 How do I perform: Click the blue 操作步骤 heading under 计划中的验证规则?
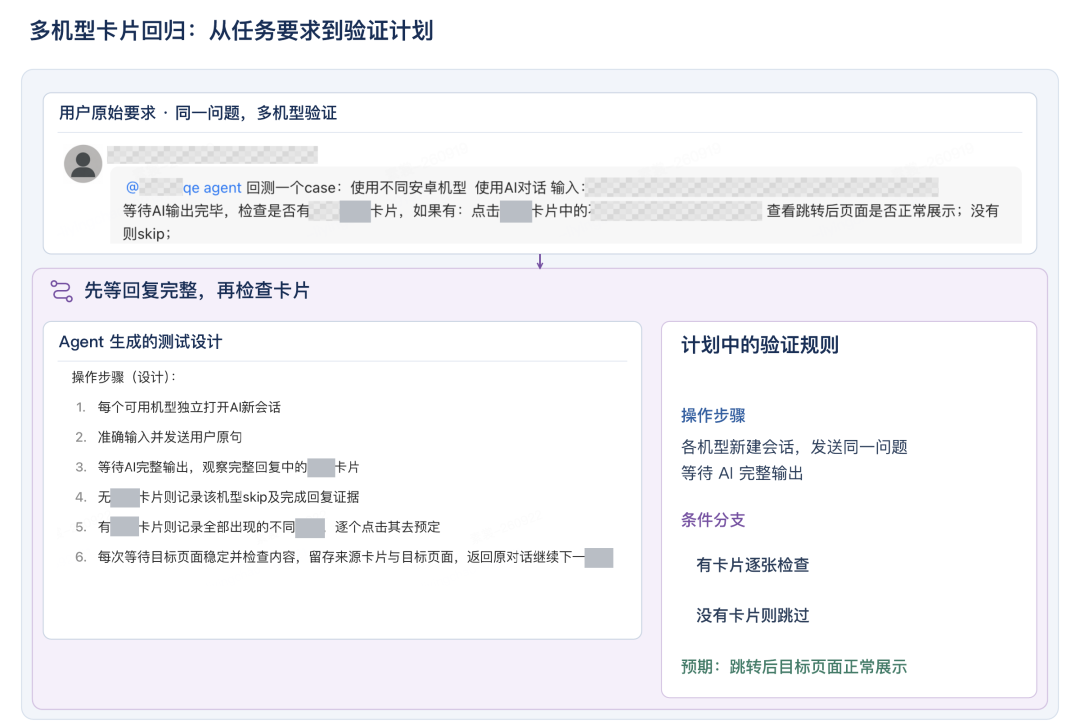(713, 415)
